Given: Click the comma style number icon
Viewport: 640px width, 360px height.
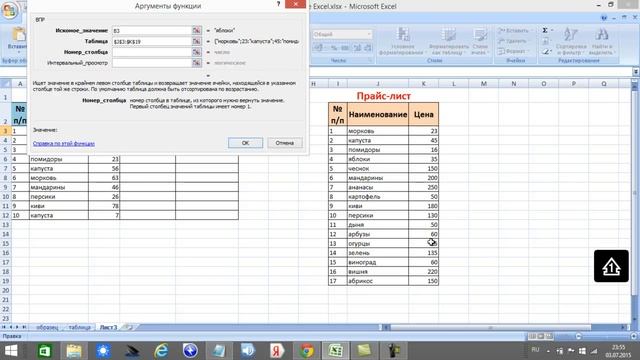Looking at the screenshot, I should pos(345,48).
